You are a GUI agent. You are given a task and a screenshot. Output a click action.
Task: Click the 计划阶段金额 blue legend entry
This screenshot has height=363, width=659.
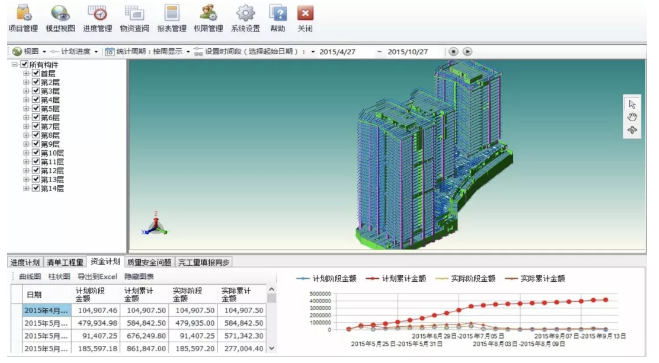point(327,279)
